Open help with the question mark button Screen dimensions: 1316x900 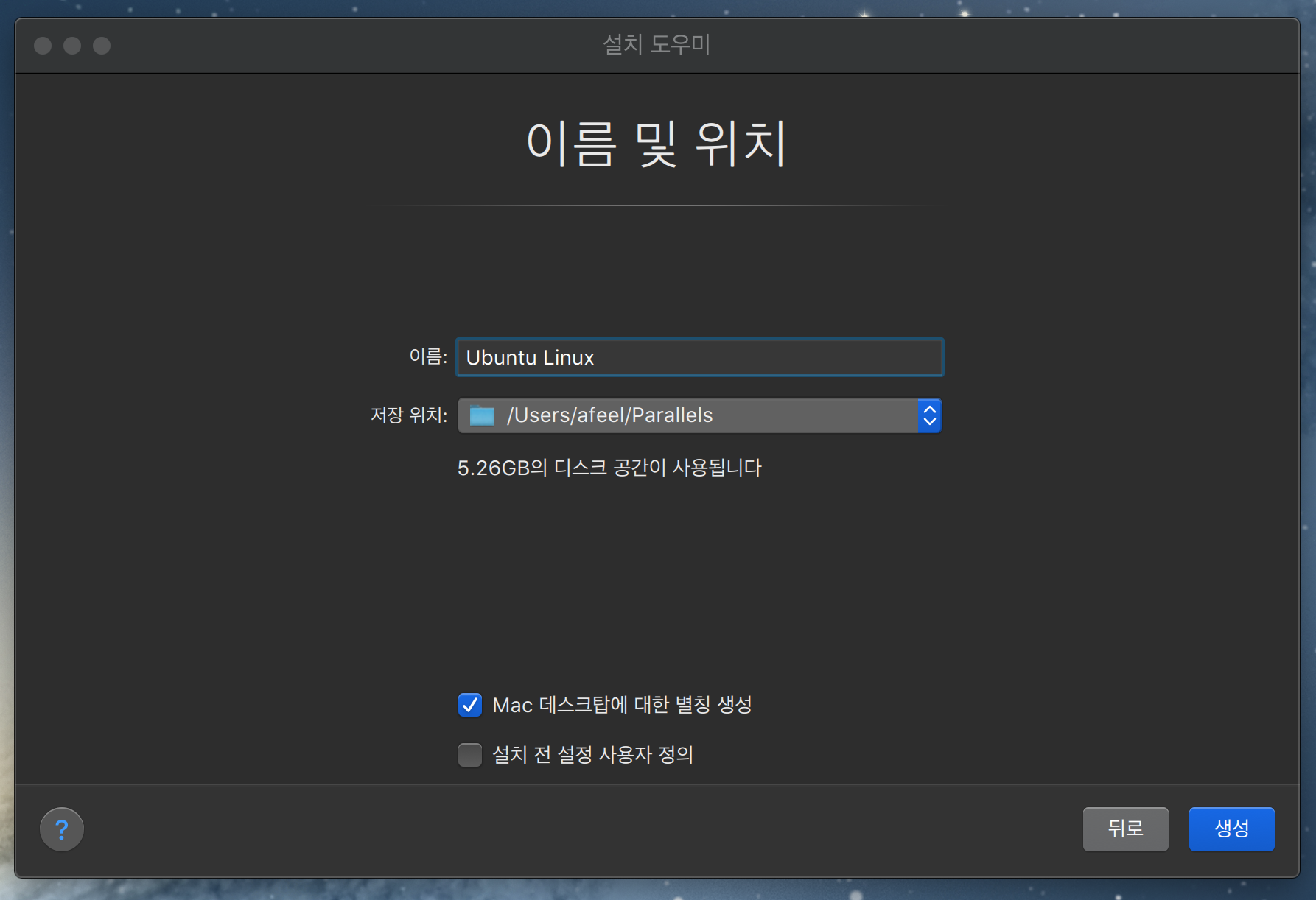pos(62,829)
